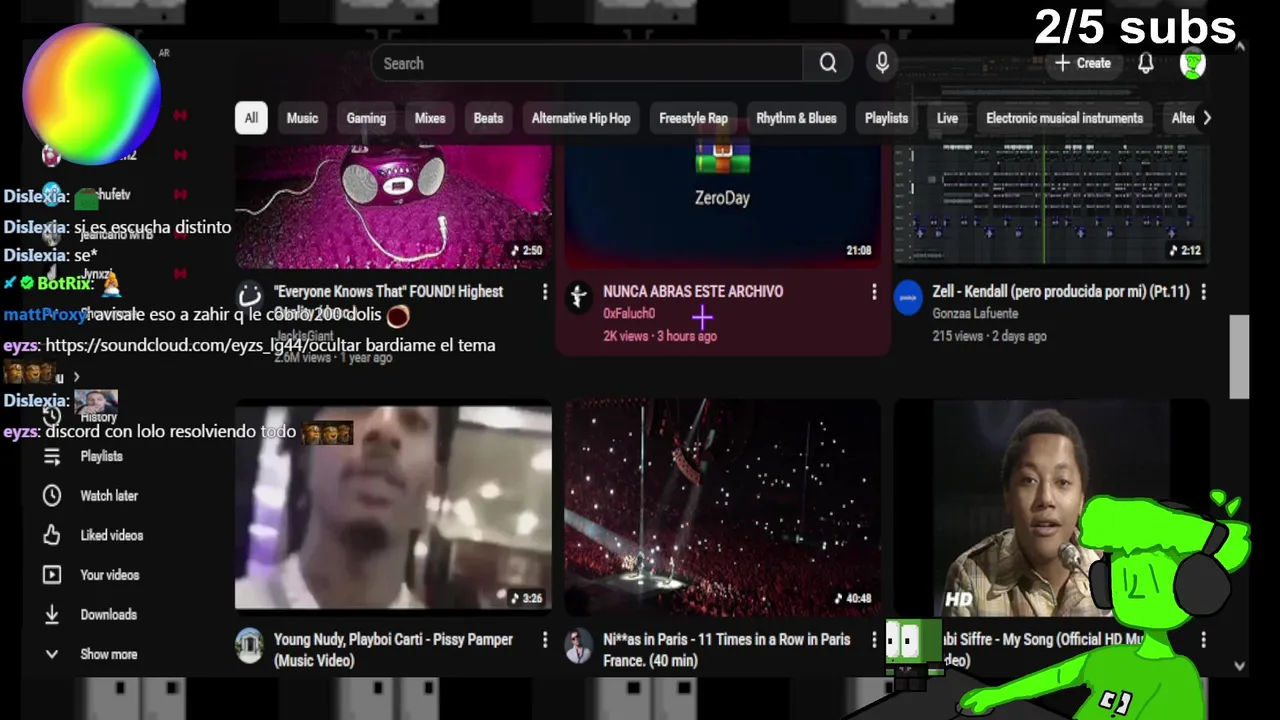The image size is (1280, 720).
Task: Open the ZeroDay video thumbnail
Action: 722,206
